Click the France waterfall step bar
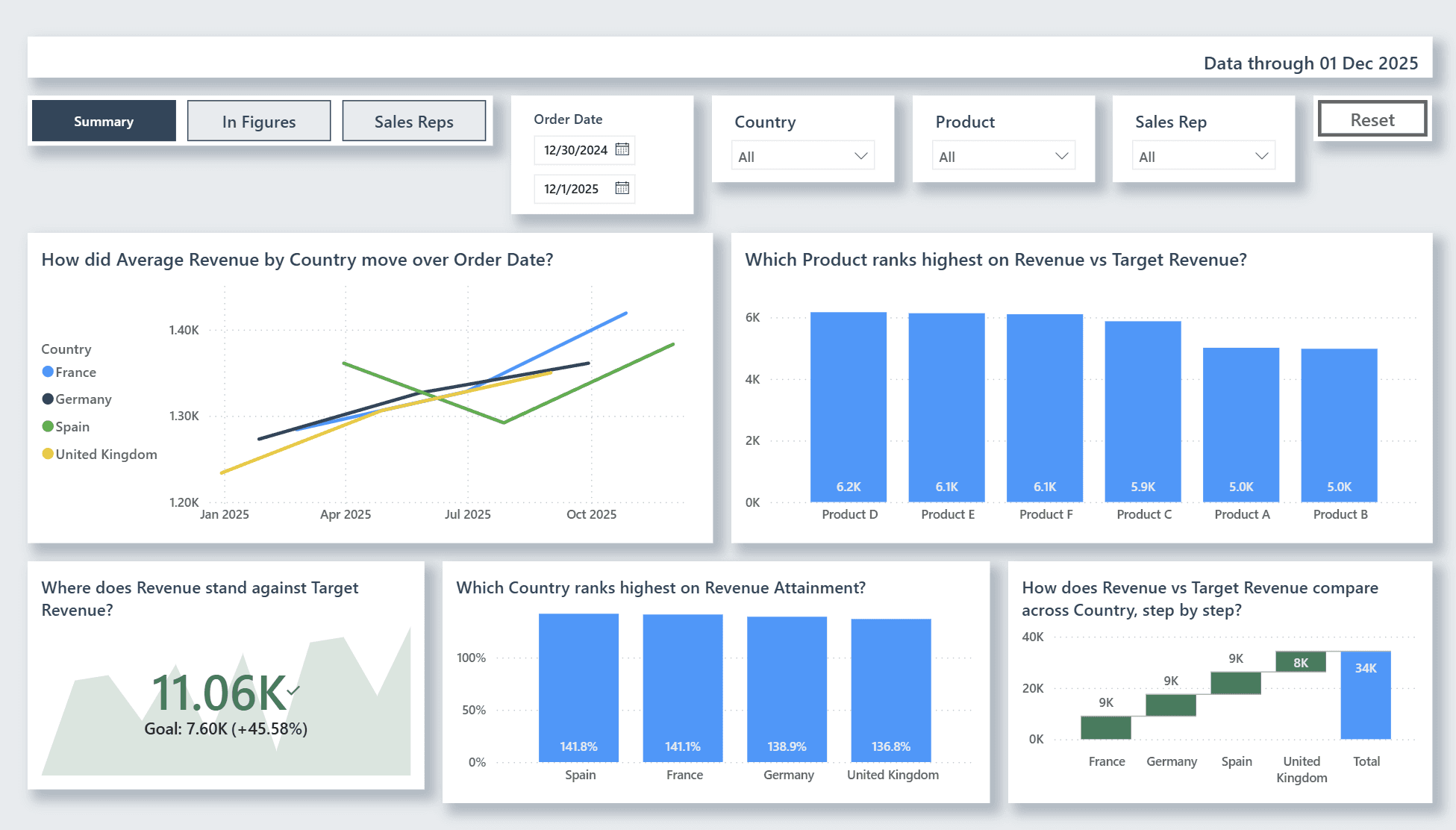The image size is (1456, 830). click(x=1106, y=728)
